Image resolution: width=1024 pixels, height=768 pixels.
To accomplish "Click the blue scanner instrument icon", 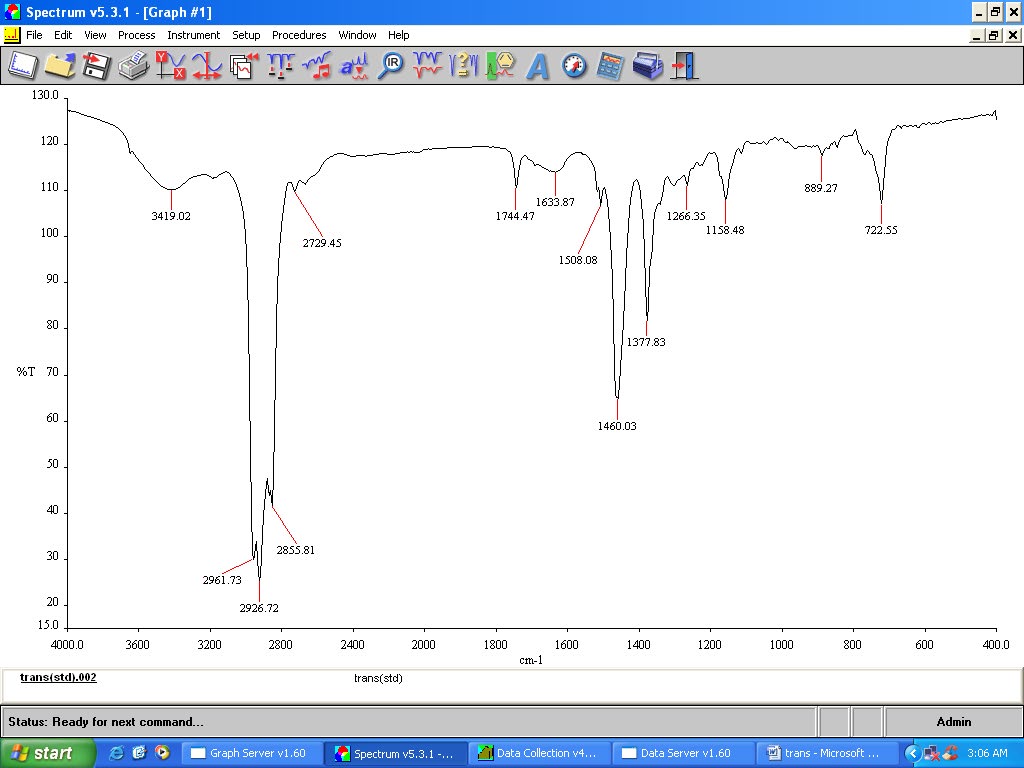I will click(648, 66).
